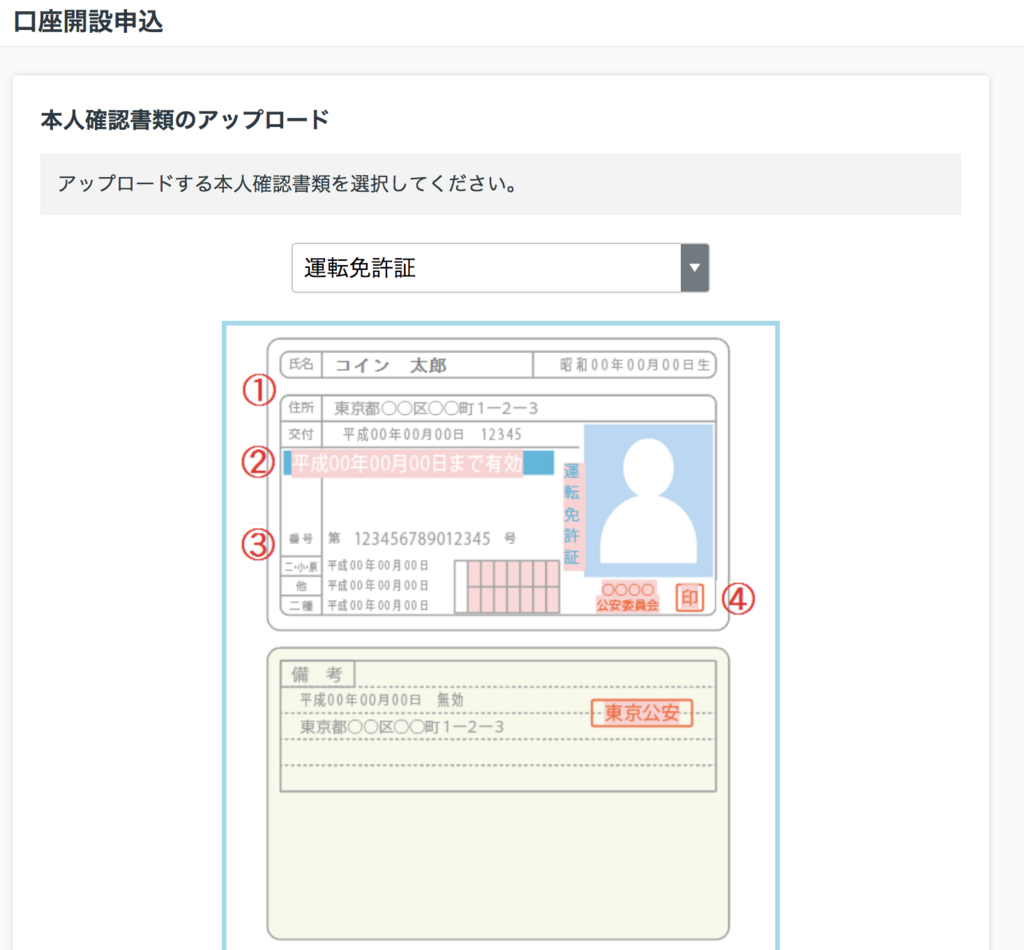This screenshot has height=950, width=1024.
Task: Open the 運転免許証 document type dropdown
Action: point(500,268)
